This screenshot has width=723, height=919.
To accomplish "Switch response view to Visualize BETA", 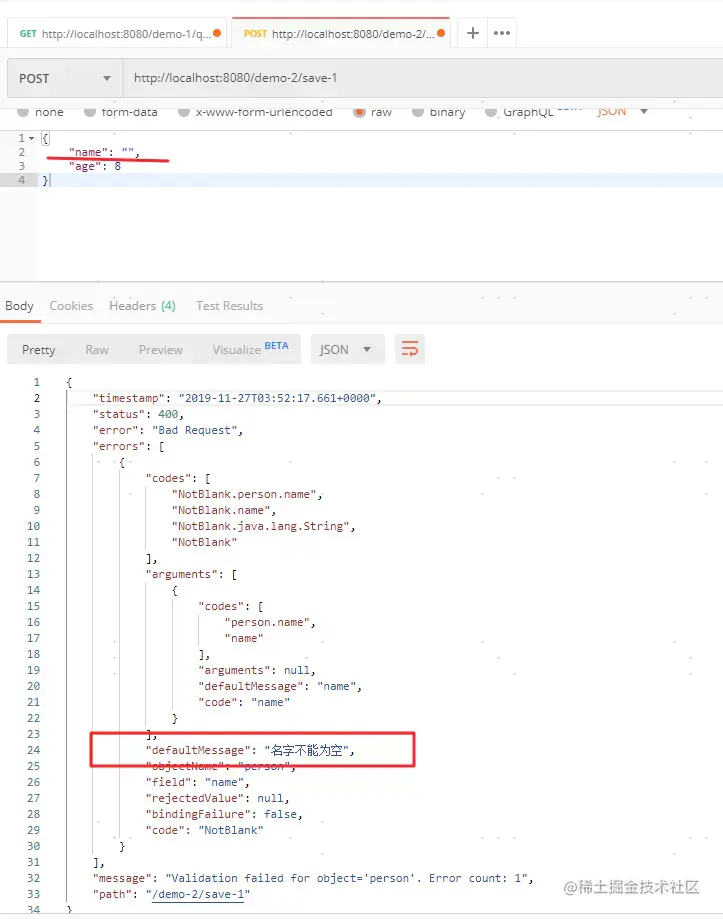I will [250, 349].
